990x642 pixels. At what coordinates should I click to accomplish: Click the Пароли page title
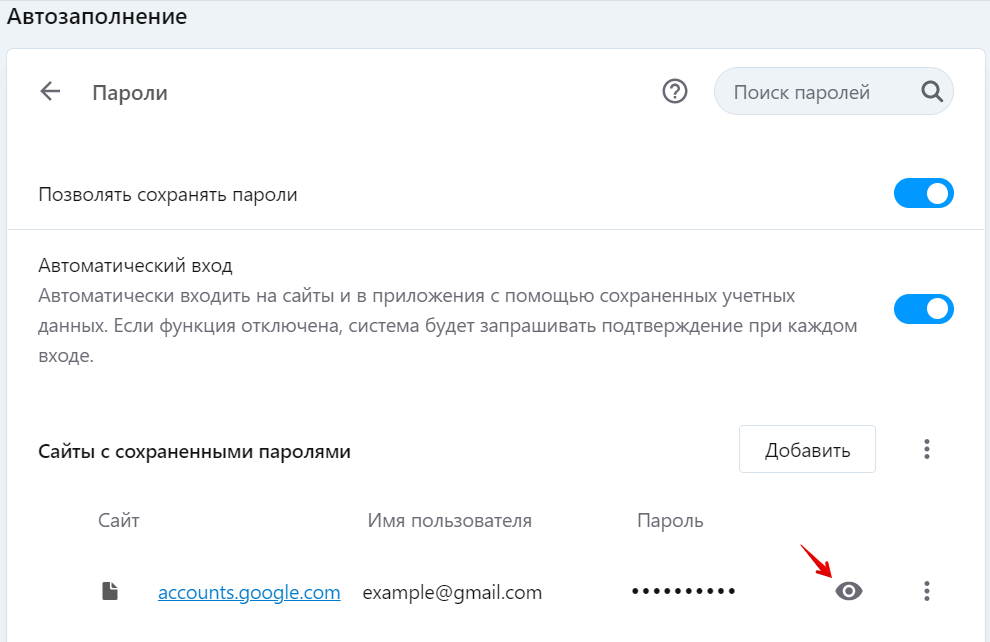(130, 93)
